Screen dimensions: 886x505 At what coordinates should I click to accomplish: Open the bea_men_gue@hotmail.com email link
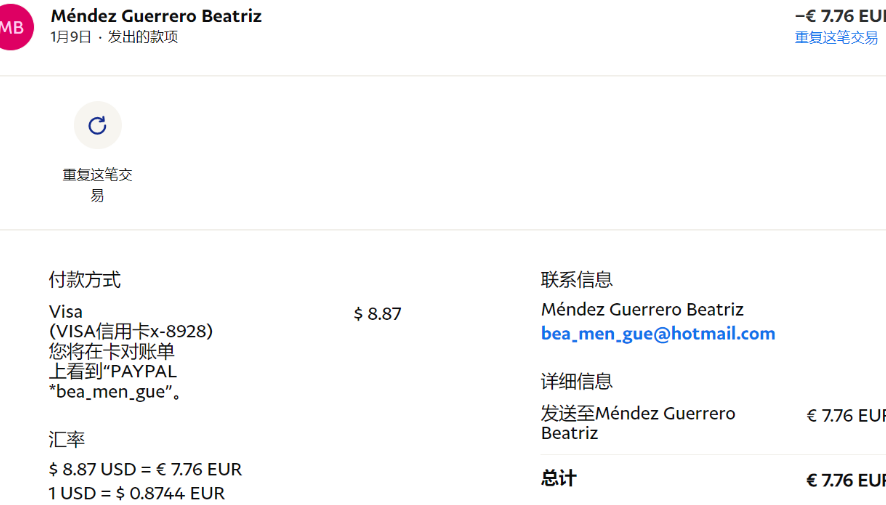coord(658,334)
